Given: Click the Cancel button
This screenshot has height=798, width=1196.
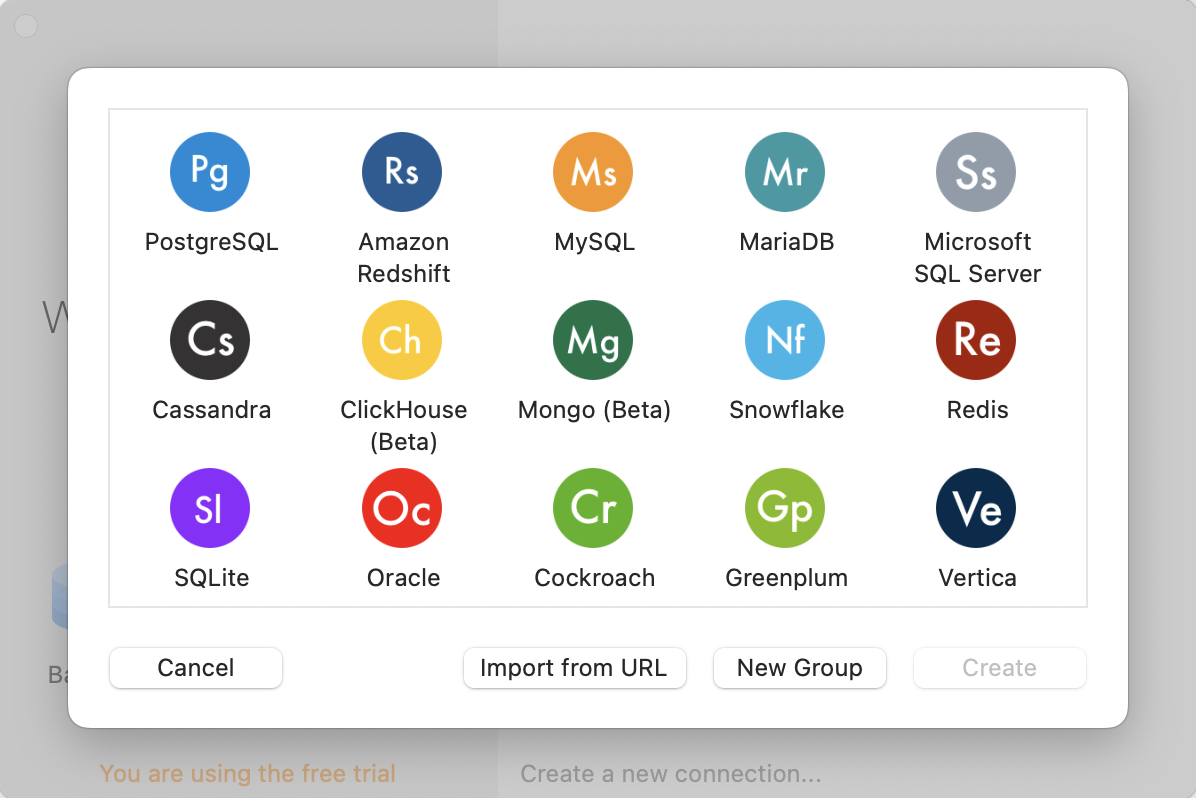Looking at the screenshot, I should [196, 668].
